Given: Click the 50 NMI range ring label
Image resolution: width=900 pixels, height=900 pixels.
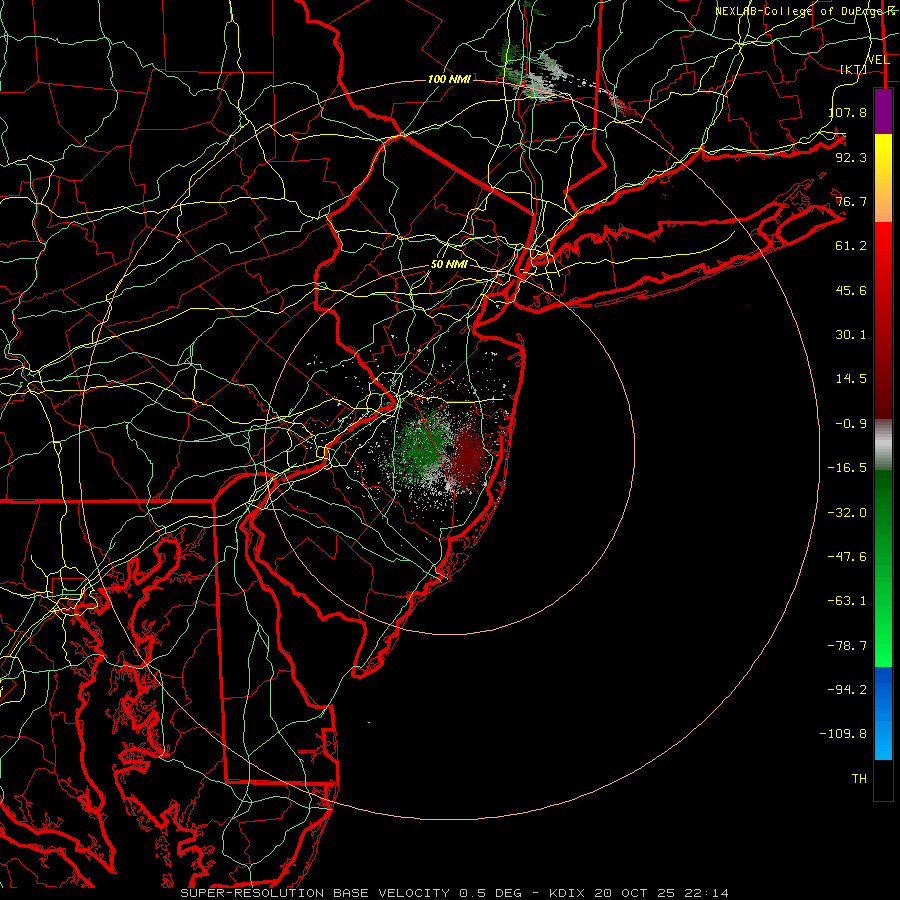Looking at the screenshot, I should pos(449,265).
